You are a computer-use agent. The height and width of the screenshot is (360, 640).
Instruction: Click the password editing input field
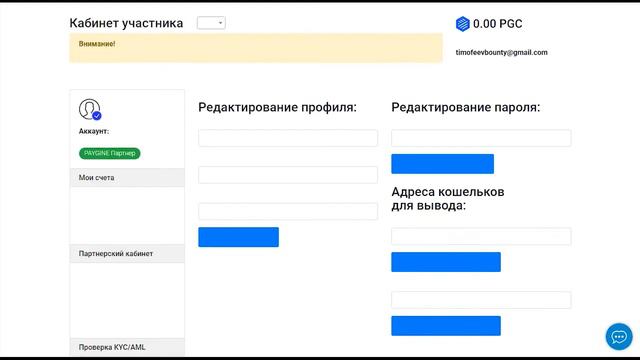click(481, 138)
